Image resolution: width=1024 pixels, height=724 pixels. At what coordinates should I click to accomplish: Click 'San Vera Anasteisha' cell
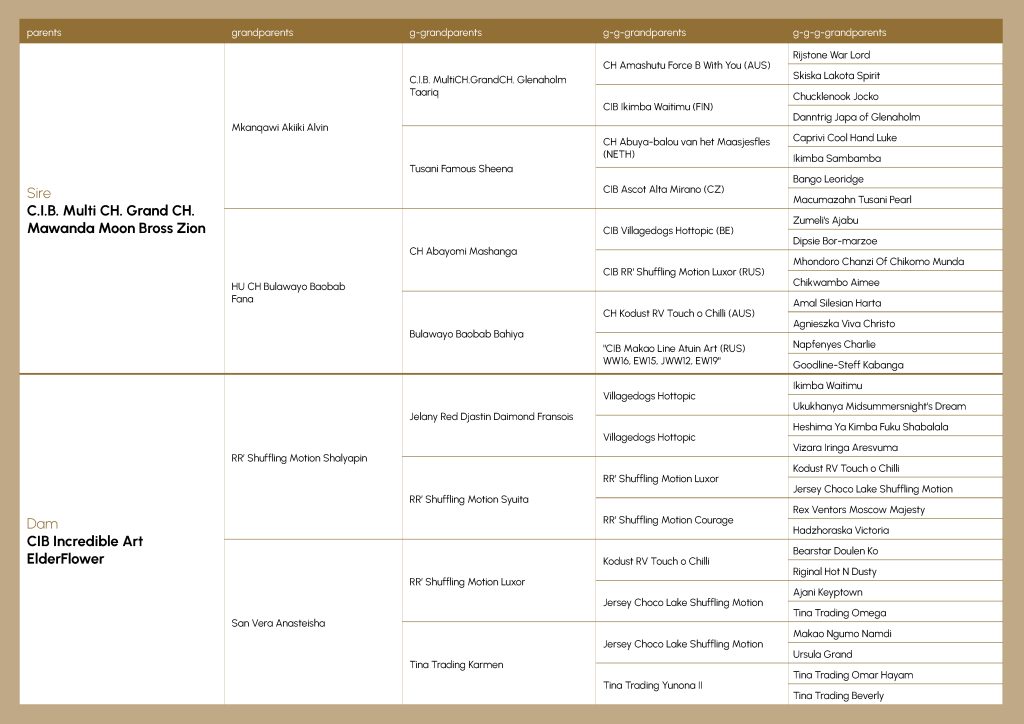tap(278, 623)
